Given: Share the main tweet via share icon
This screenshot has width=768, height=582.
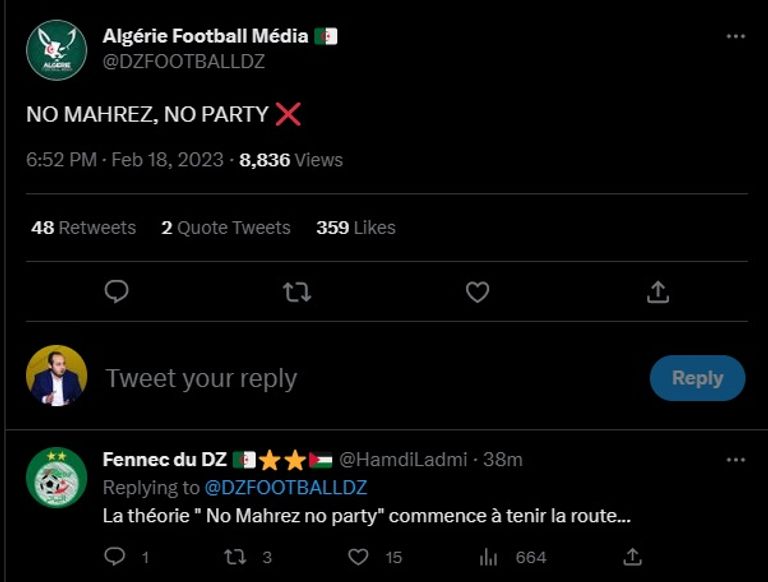Looking at the screenshot, I should pos(658,291).
